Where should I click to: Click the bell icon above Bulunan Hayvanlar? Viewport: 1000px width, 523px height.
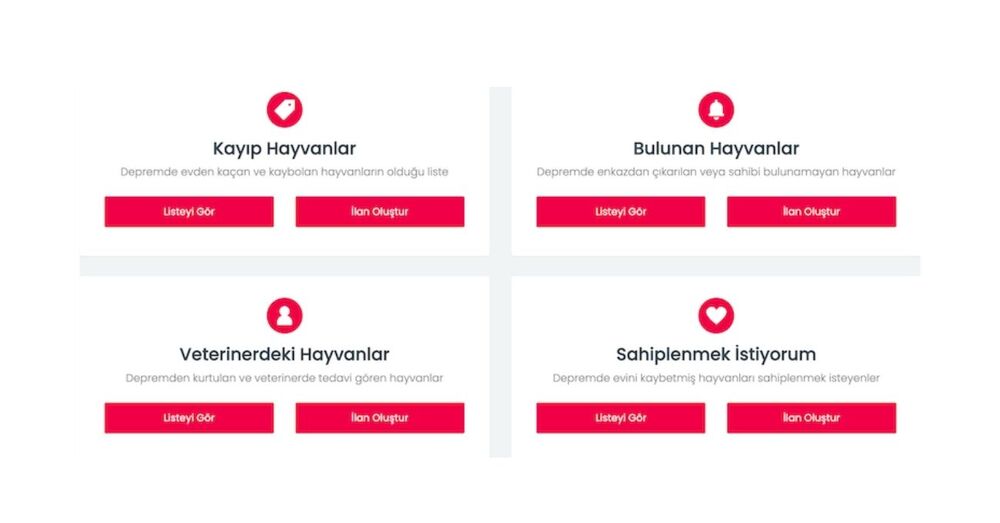[716, 110]
